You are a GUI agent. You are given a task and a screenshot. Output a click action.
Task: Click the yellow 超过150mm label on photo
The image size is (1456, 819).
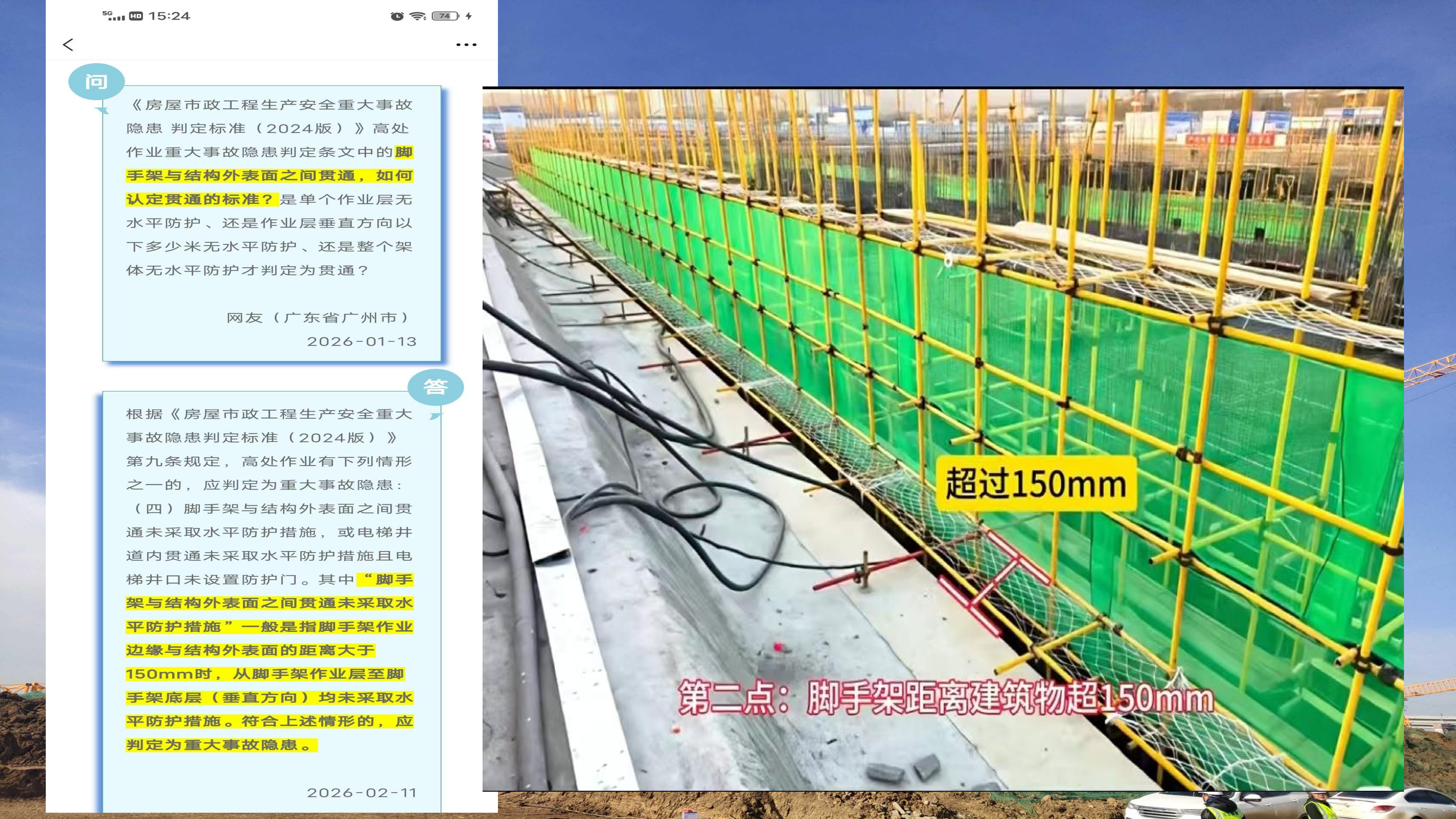[x=1036, y=484]
